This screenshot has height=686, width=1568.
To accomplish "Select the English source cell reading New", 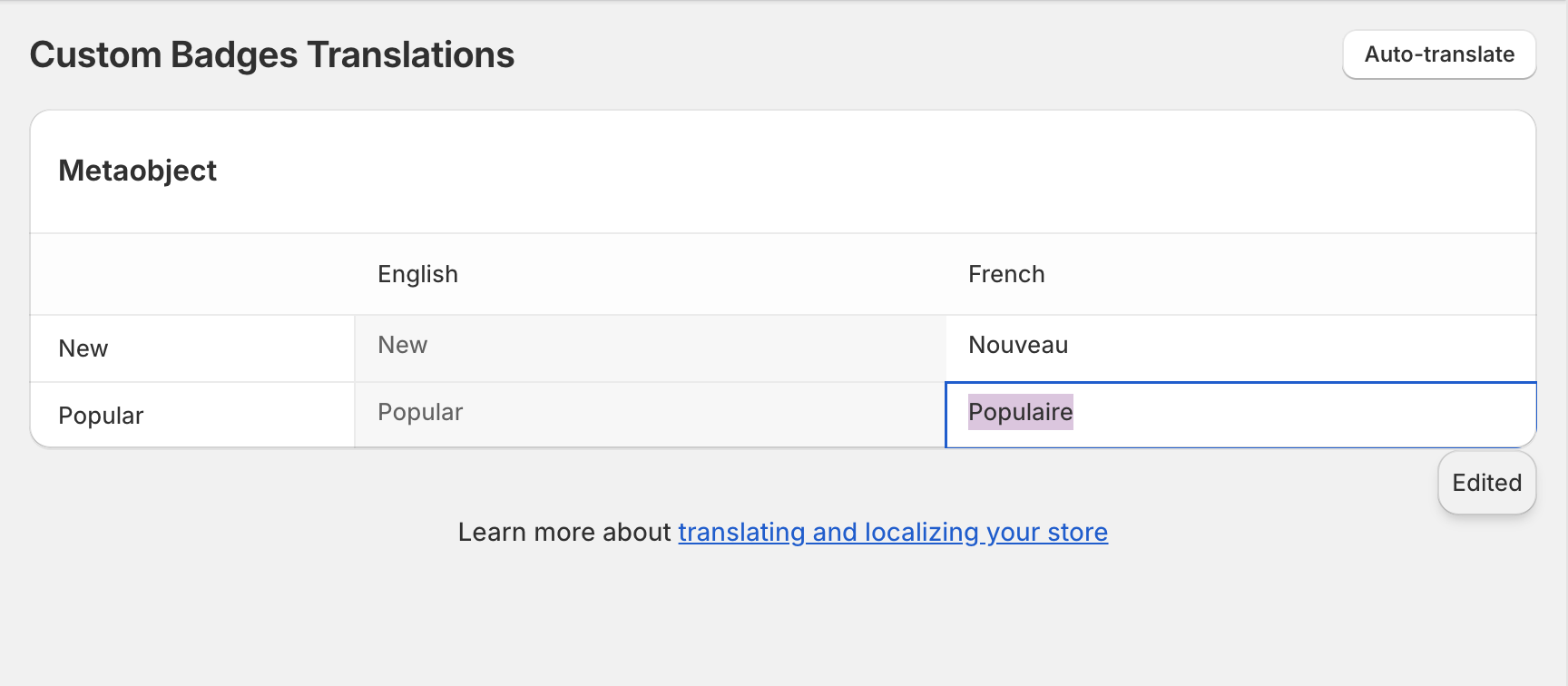I will [649, 348].
